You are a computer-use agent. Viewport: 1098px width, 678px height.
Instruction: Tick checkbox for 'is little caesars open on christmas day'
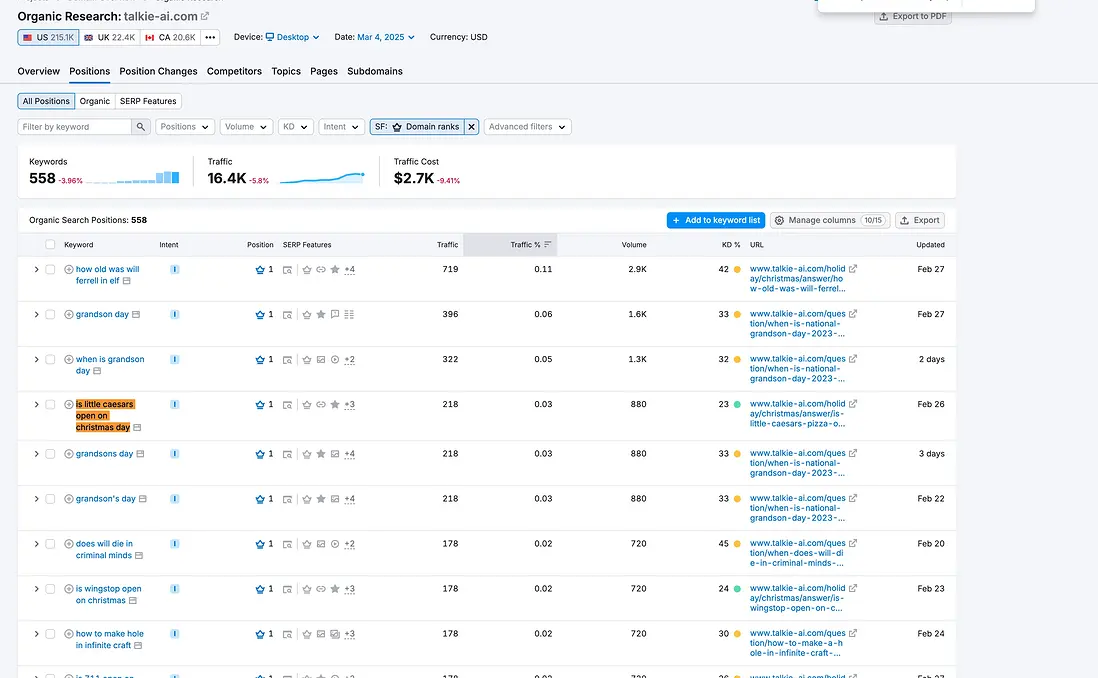(50, 405)
